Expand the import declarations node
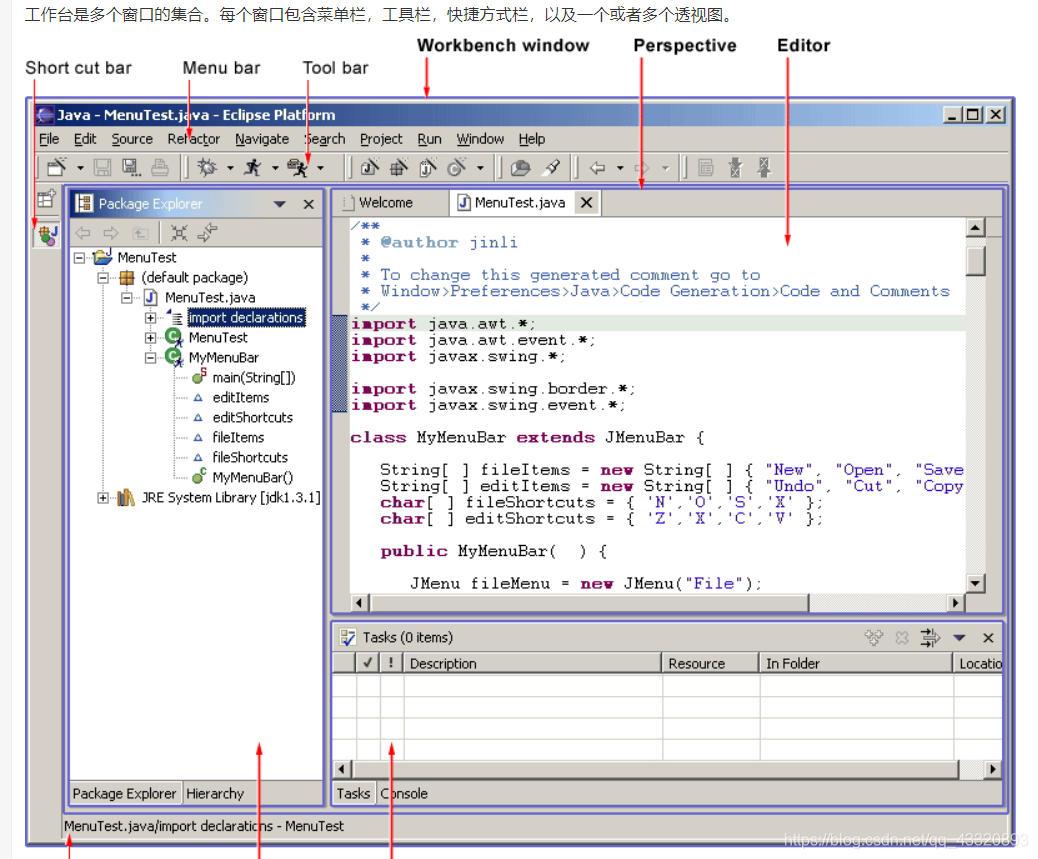This screenshot has height=859, width=1038. pyautogui.click(x=151, y=318)
